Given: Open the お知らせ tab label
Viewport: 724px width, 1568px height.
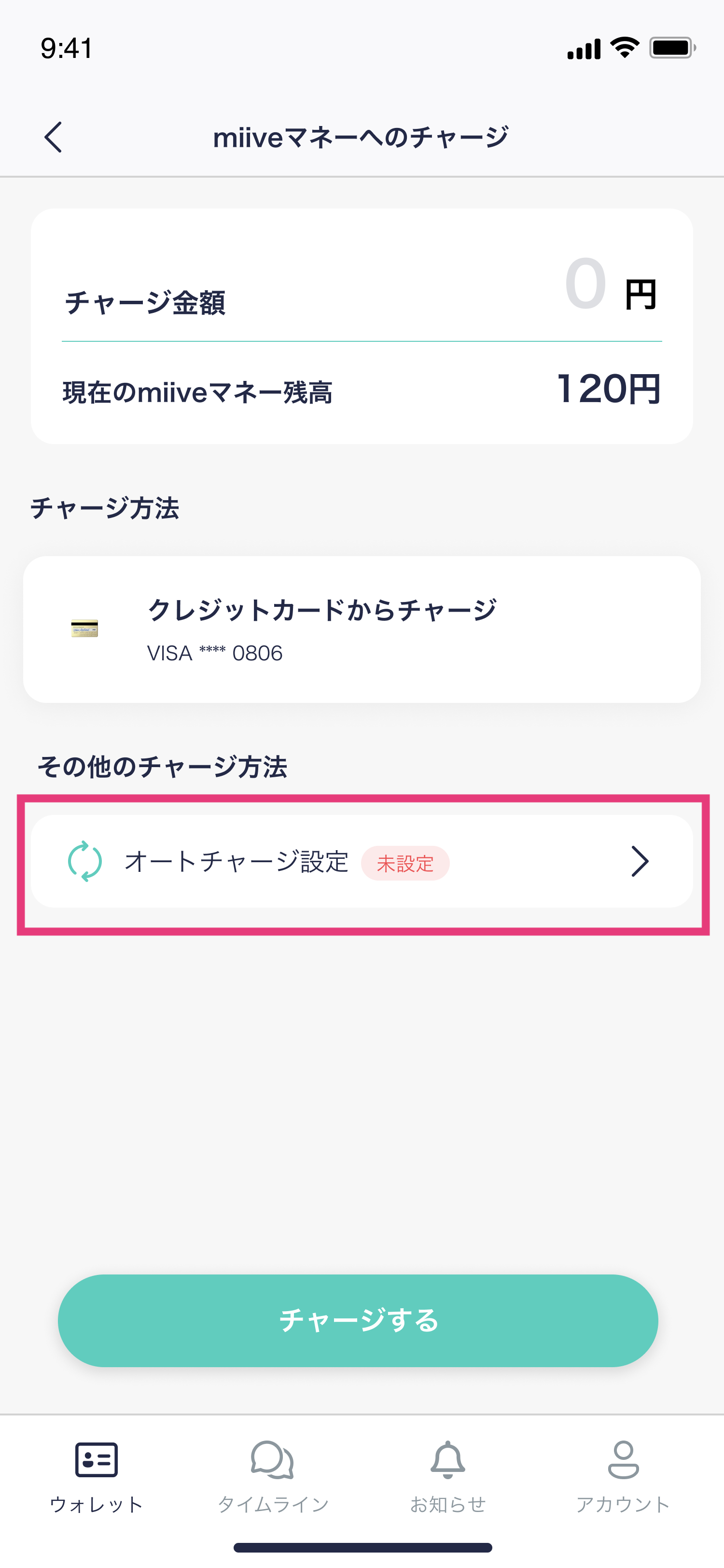Looking at the screenshot, I should pyautogui.click(x=448, y=1504).
